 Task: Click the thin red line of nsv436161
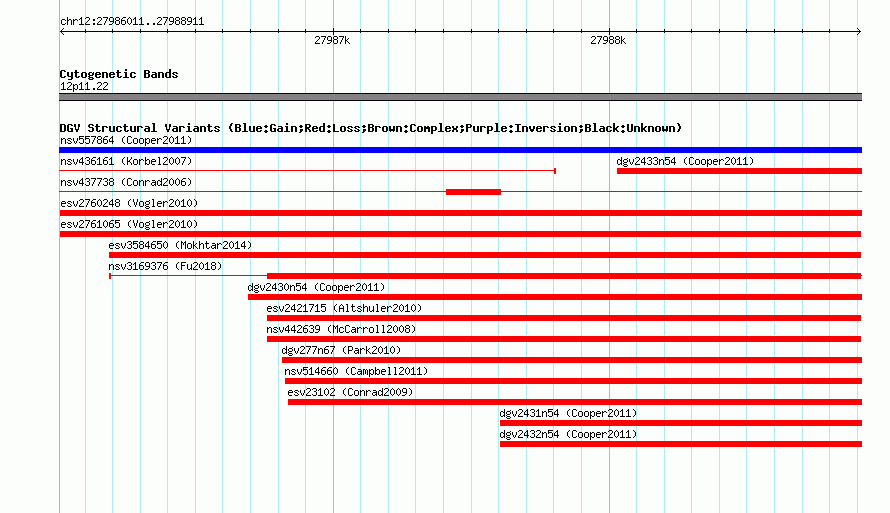click(x=307, y=171)
